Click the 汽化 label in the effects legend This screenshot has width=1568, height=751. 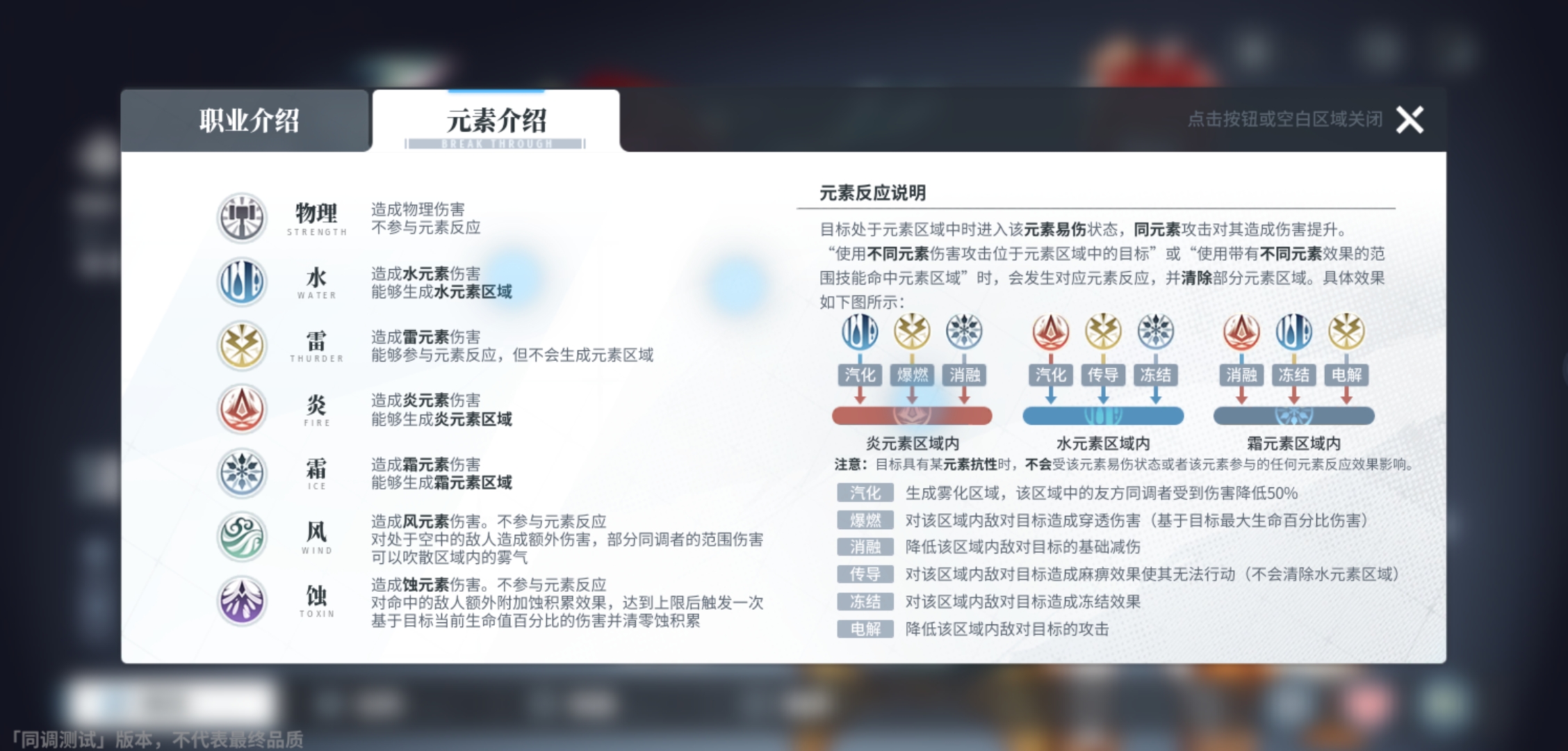[865, 493]
